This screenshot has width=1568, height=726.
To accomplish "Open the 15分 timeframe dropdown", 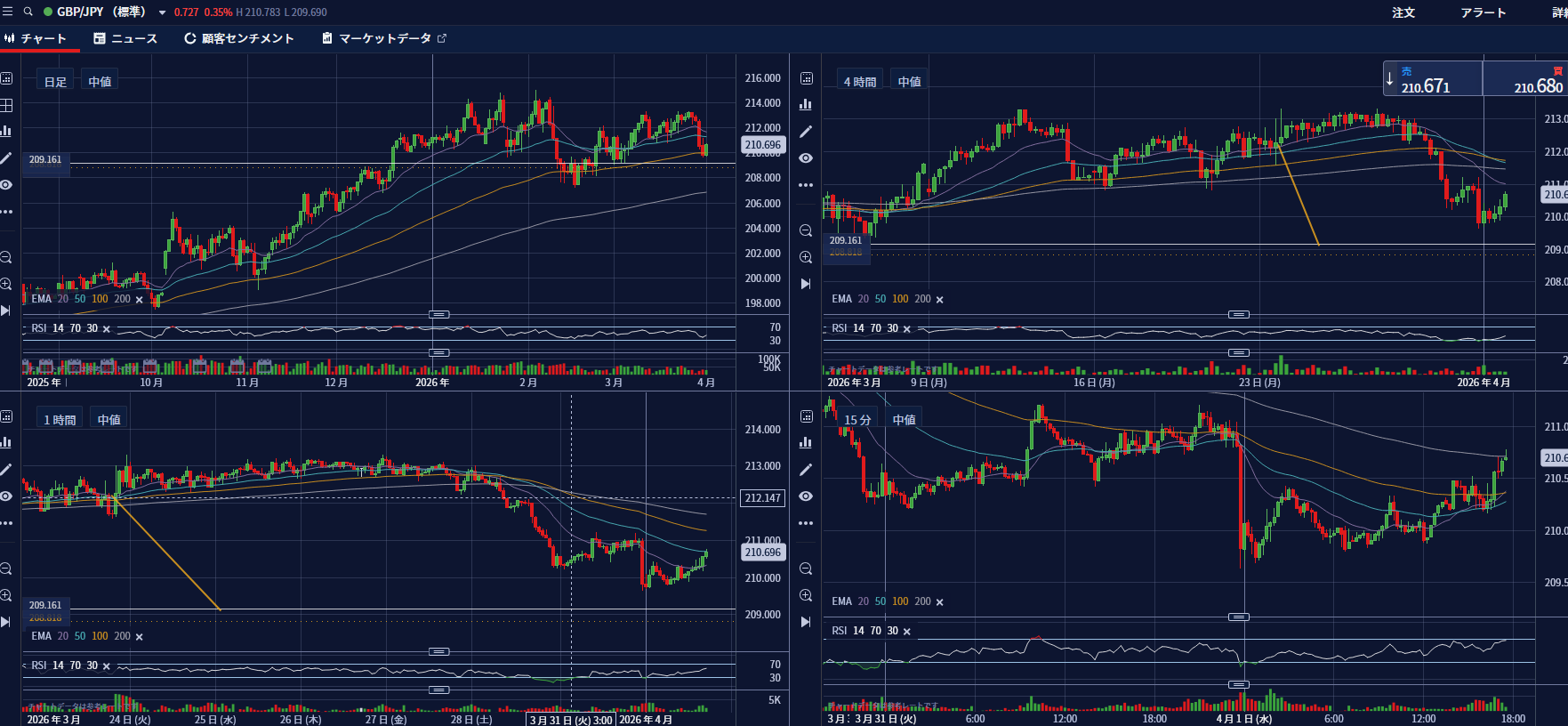I will [857, 419].
